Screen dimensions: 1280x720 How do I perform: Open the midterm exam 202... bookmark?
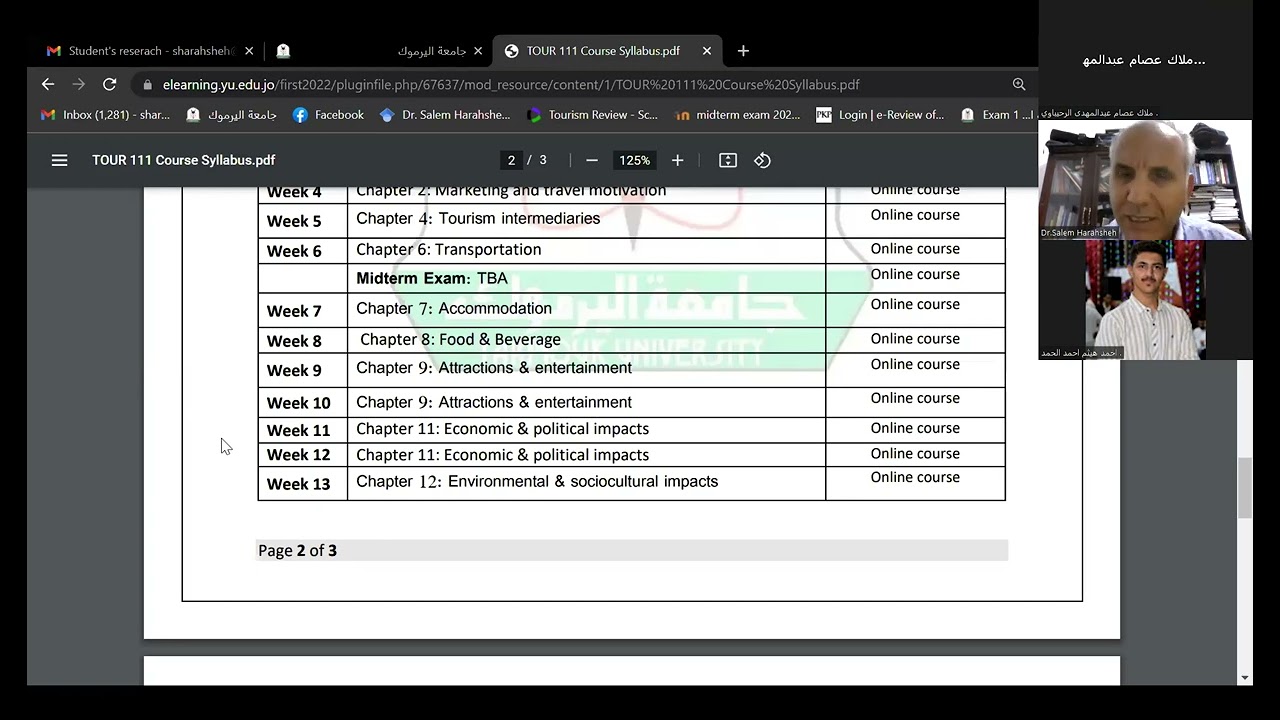coord(738,115)
